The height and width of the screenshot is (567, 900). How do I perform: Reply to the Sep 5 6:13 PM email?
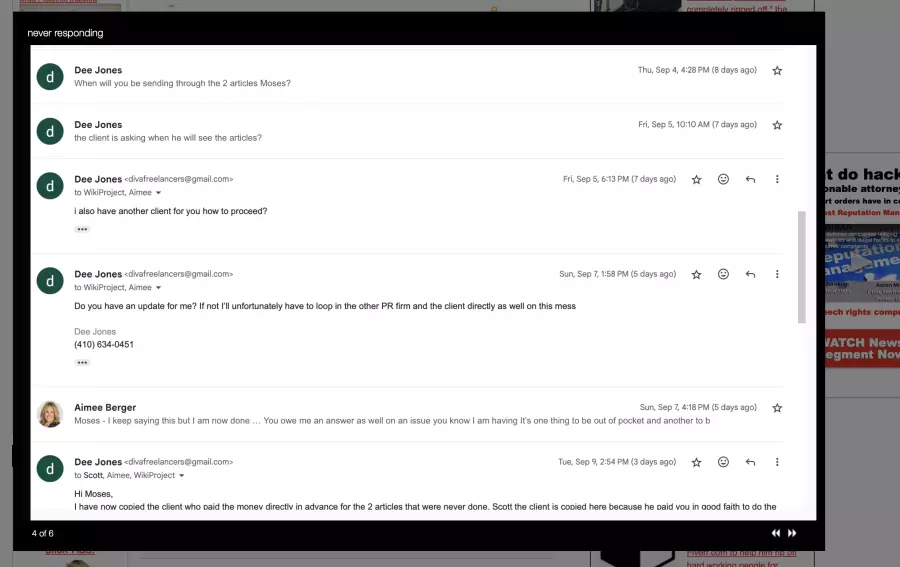click(x=750, y=180)
